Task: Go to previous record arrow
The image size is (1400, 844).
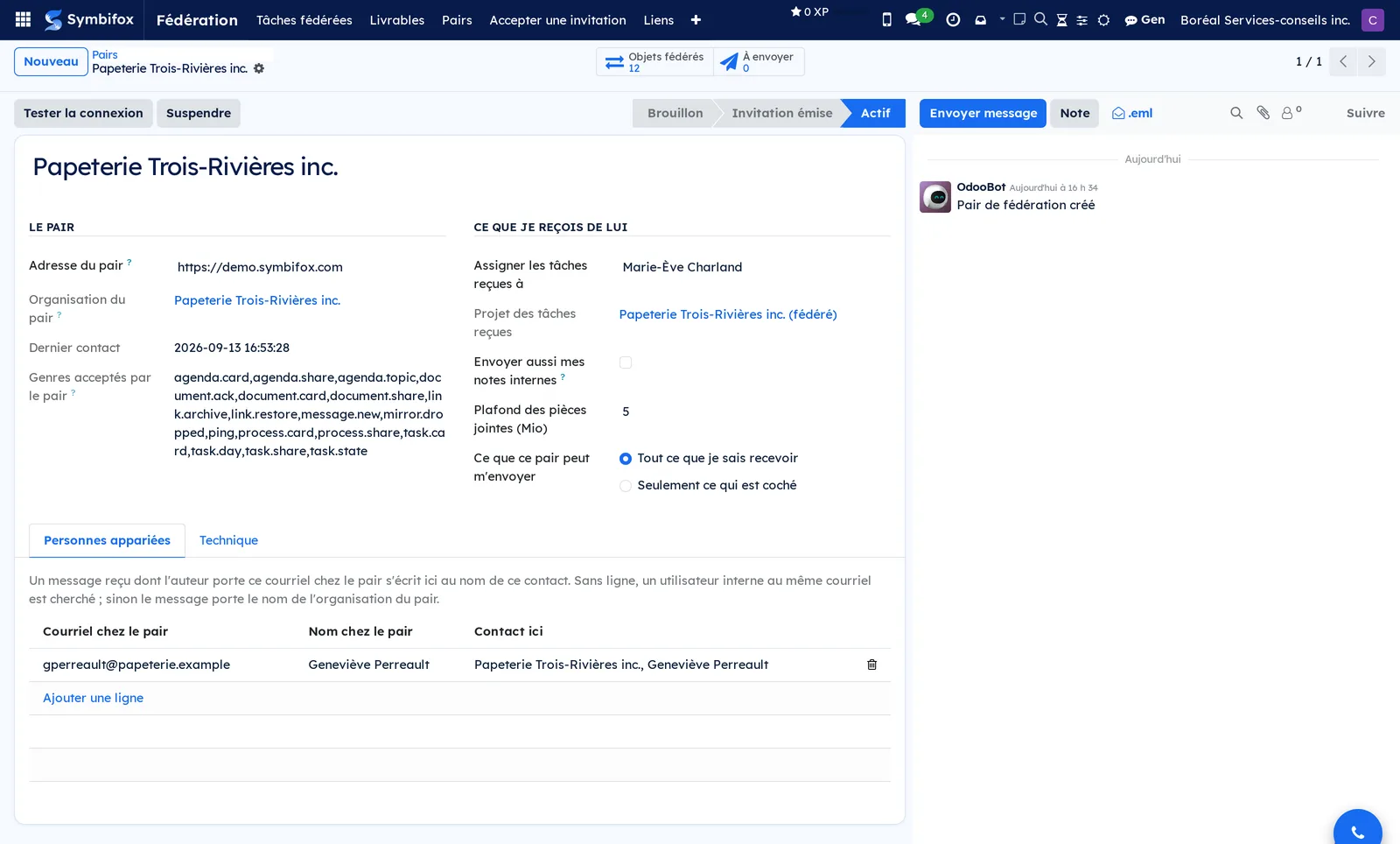Action: (x=1343, y=61)
